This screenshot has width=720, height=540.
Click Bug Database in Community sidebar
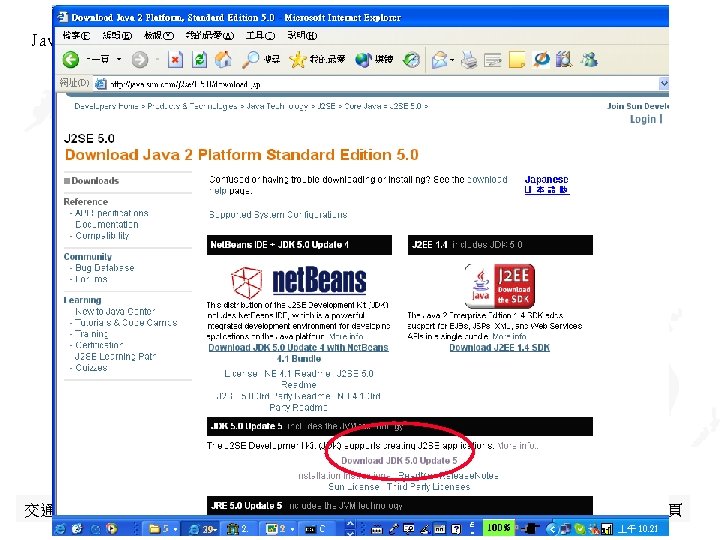tap(105, 267)
